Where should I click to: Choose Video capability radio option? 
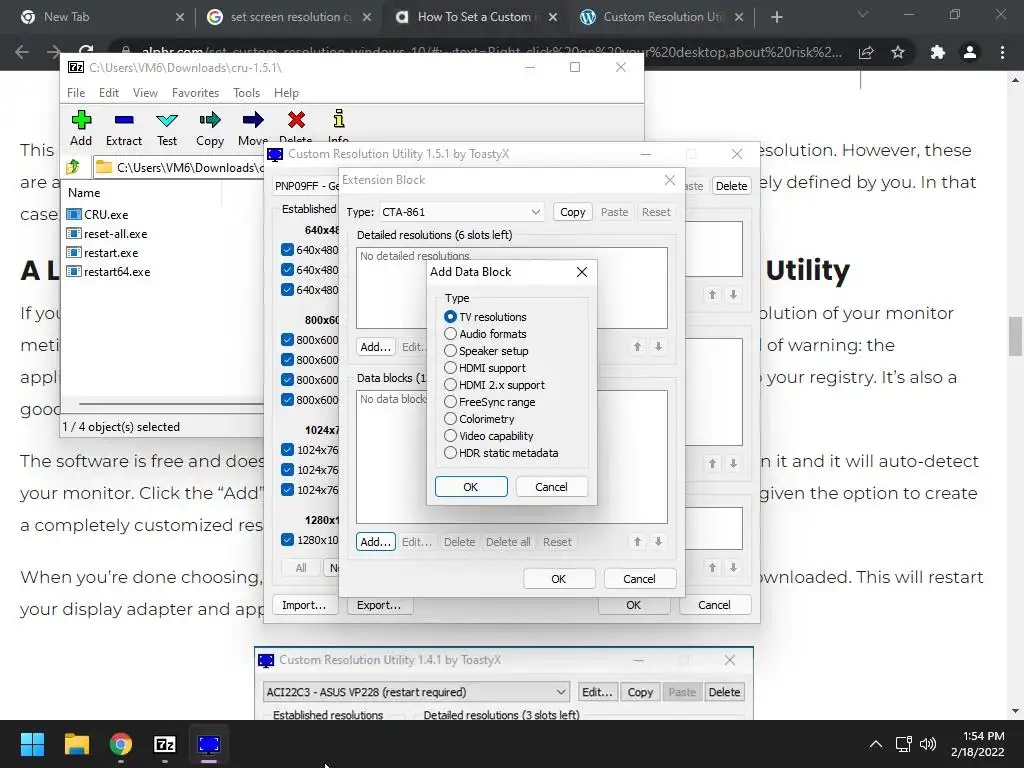489,436
